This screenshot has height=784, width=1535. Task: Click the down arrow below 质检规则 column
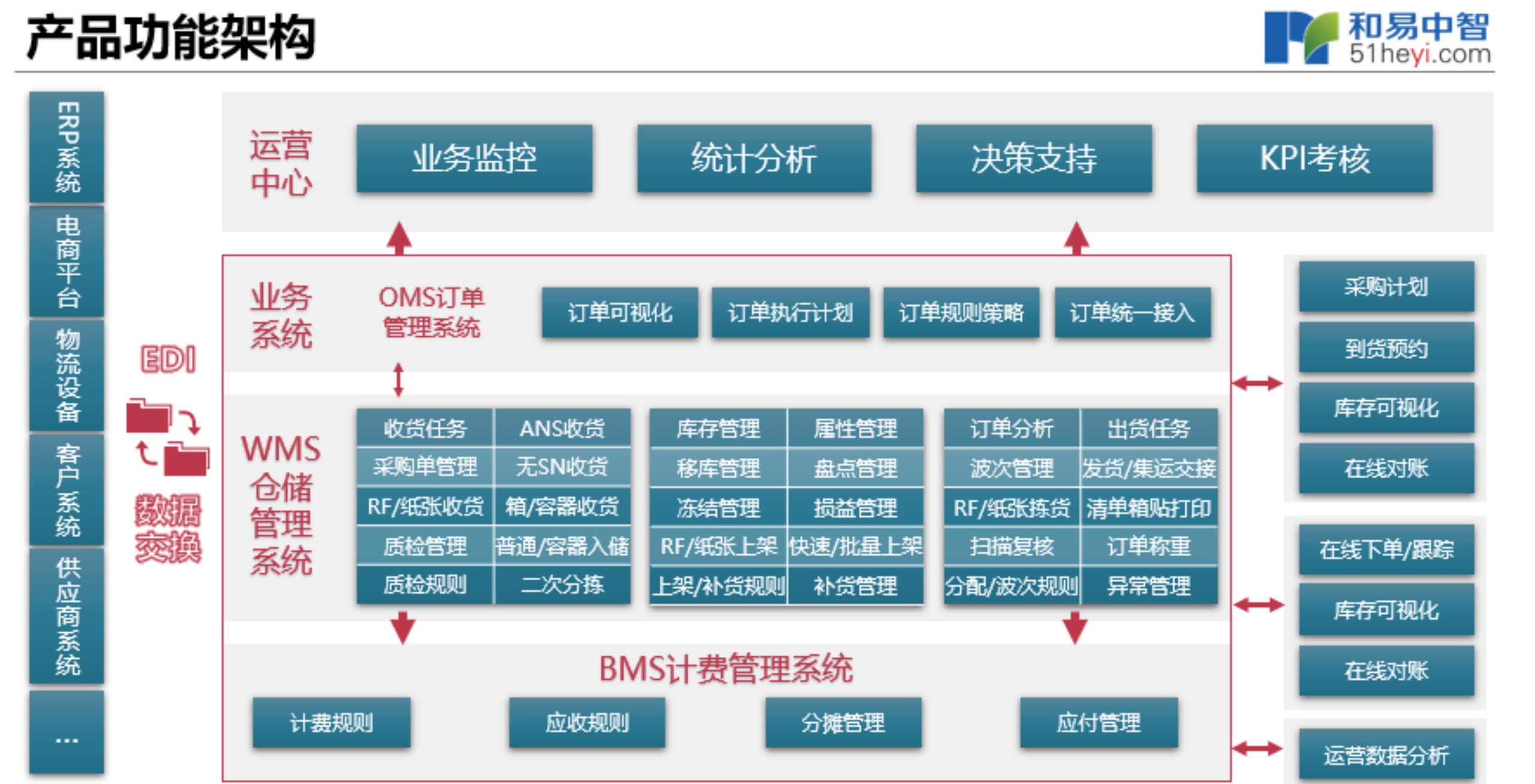point(403,627)
